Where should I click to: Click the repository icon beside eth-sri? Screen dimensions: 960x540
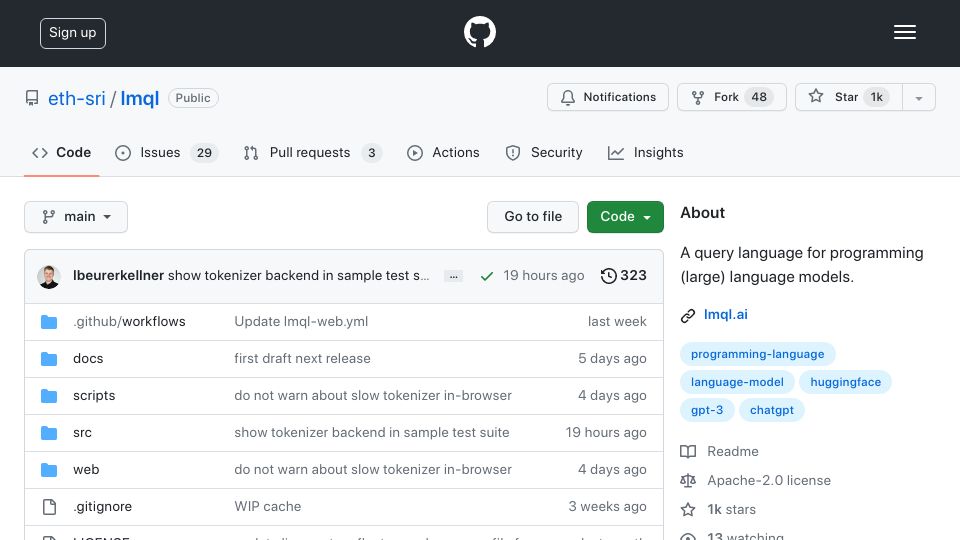[32, 98]
